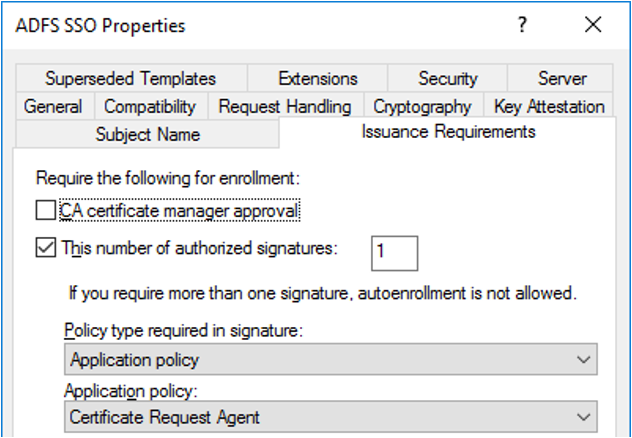Click the ADFS SSO Properties title bar
Viewport: 632px width, 438px height.
pyautogui.click(x=250, y=27)
